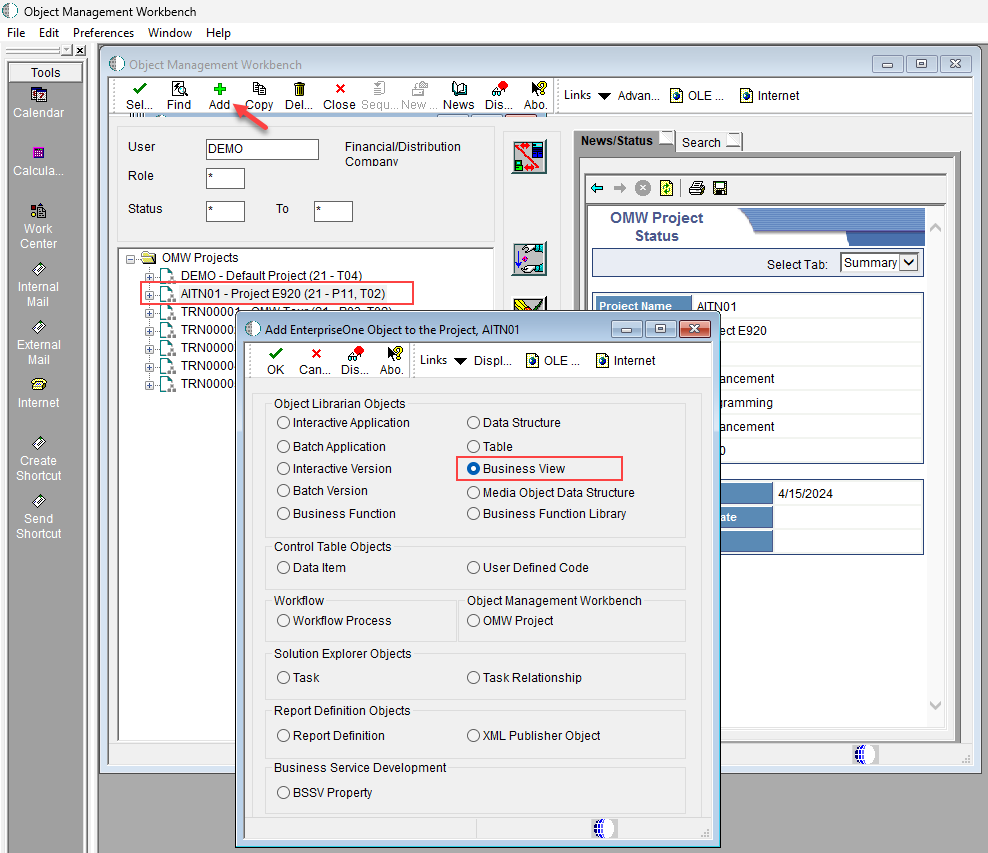The image size is (988, 853).
Task: Switch to the Search tab
Action: (x=709, y=142)
